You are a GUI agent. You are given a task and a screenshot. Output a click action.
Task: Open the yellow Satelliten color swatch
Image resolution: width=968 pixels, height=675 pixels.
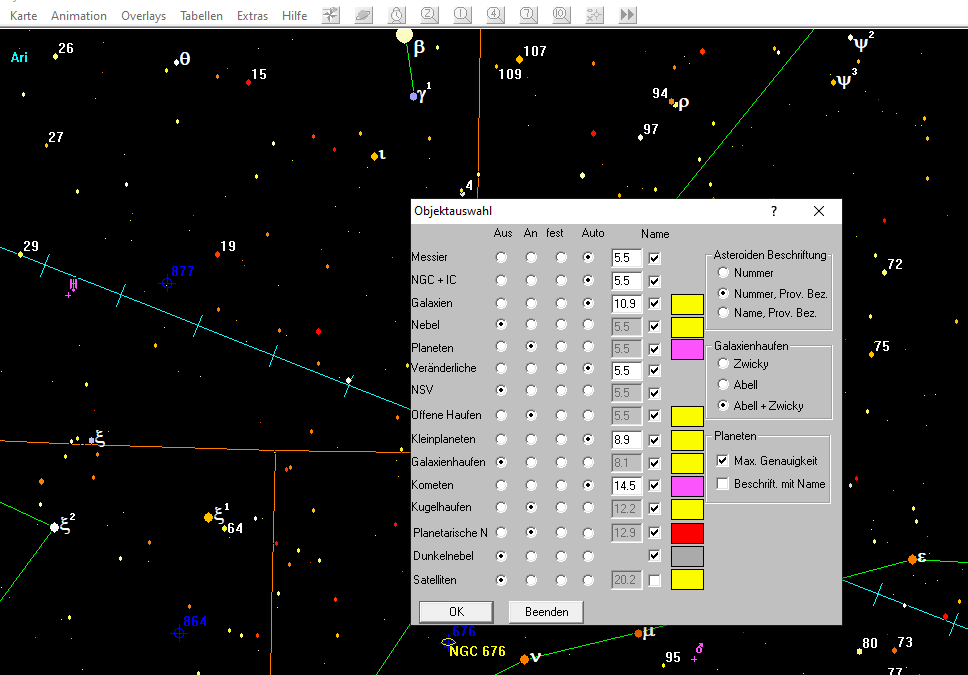coord(687,579)
